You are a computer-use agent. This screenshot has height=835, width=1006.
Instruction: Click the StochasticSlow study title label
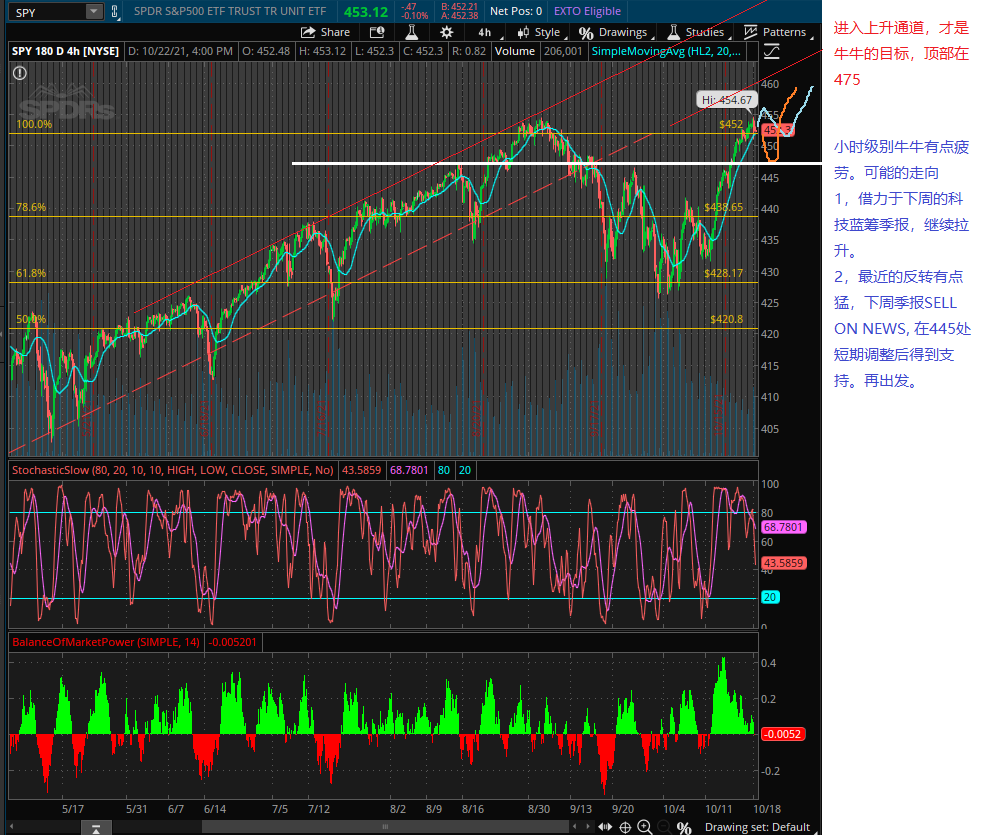pos(172,469)
